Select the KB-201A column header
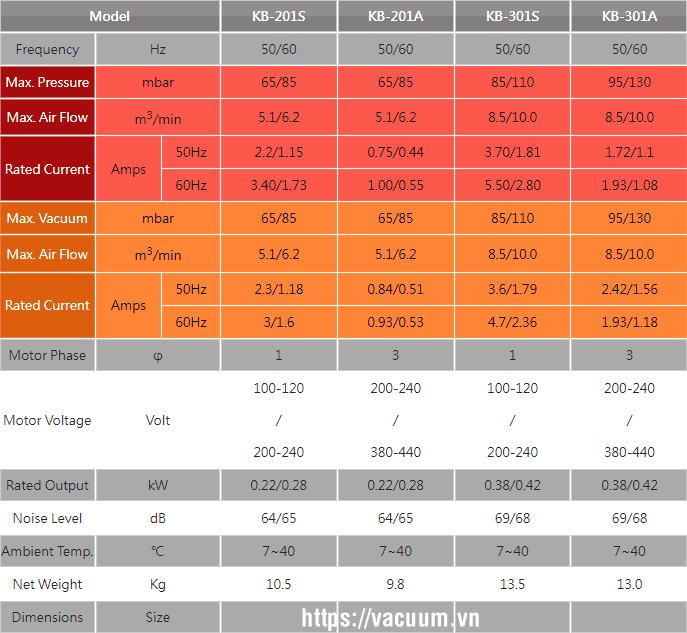687x633 pixels. [396, 16]
